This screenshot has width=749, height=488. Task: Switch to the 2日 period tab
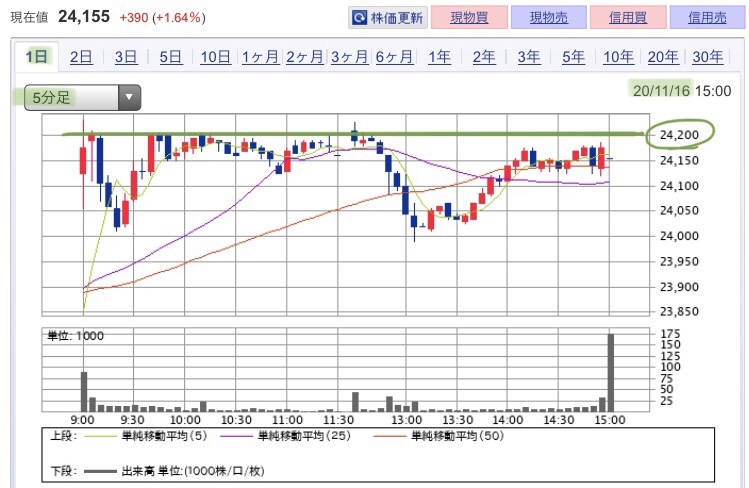coord(81,57)
